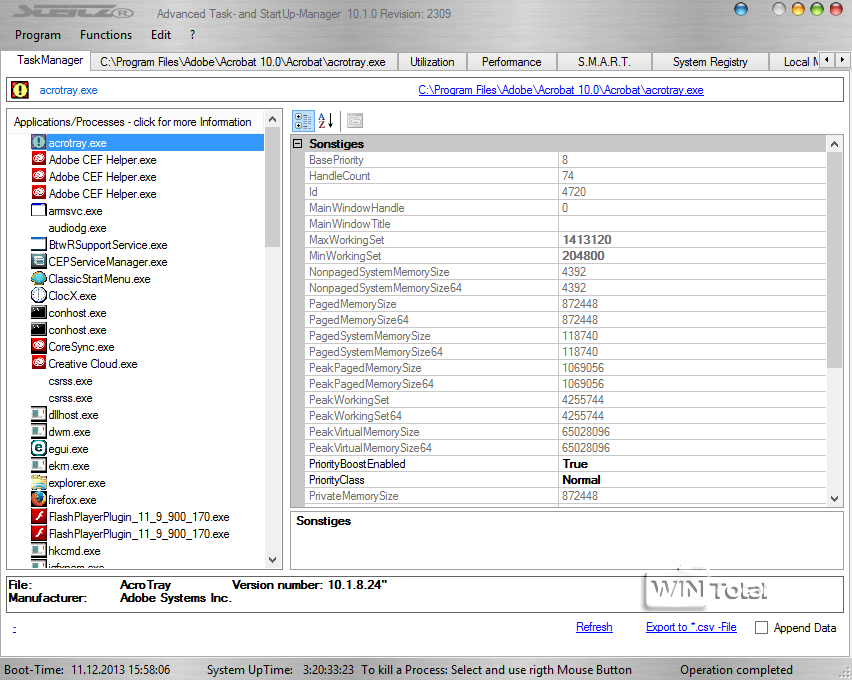Click the PriorityClass Normal value field
Image resolution: width=852 pixels, height=680 pixels.
click(x=690, y=480)
